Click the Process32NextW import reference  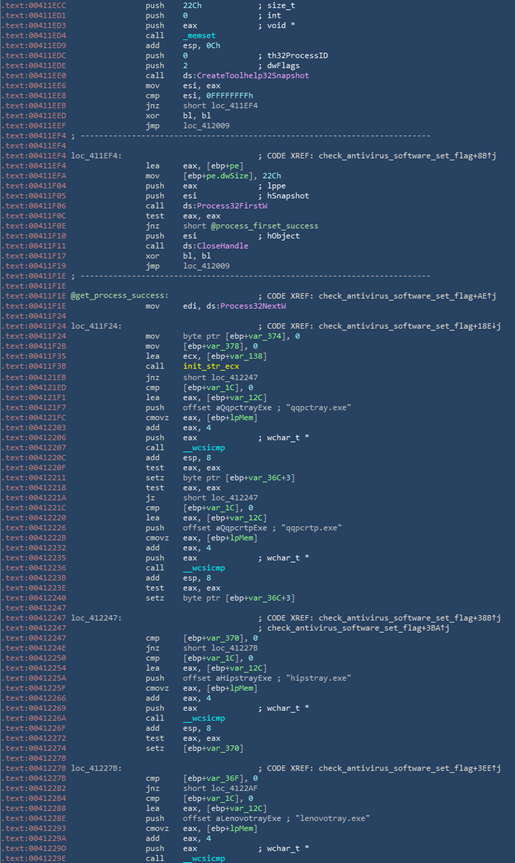[253, 306]
